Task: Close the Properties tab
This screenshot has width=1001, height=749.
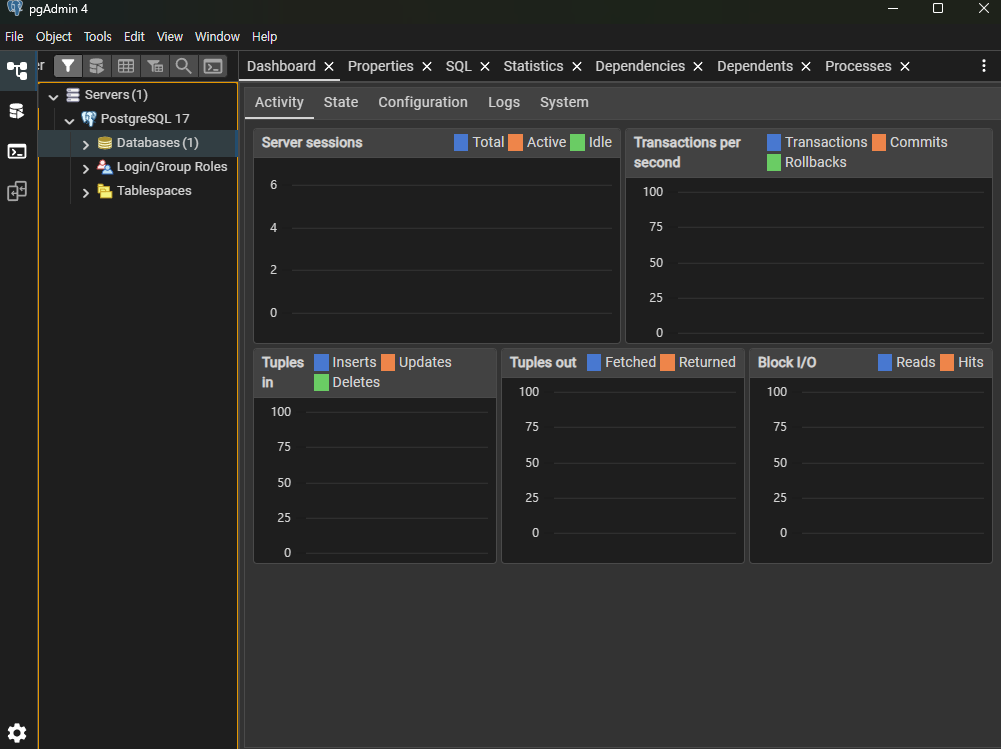Action: point(427,66)
